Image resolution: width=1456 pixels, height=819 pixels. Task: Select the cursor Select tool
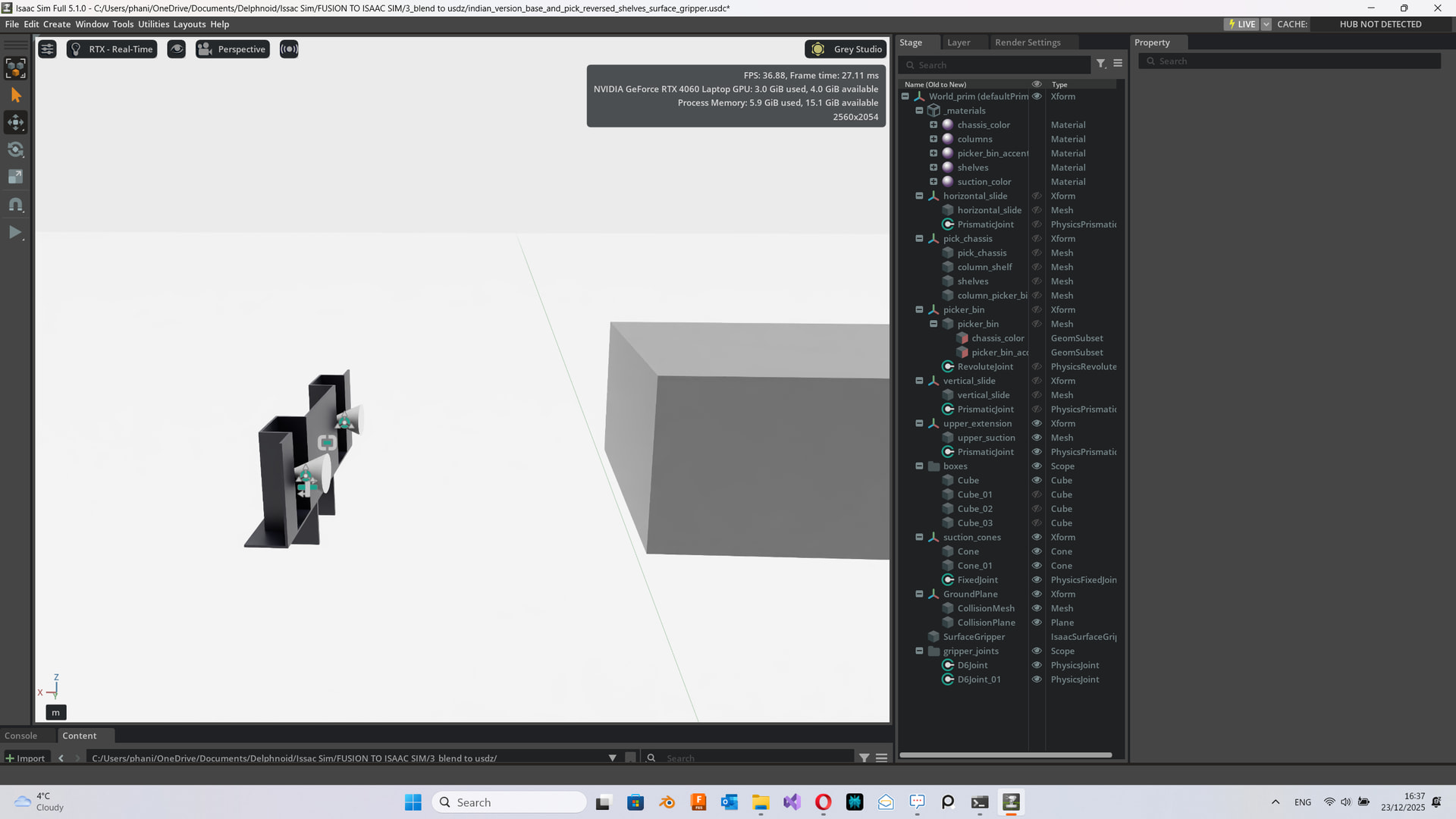pyautogui.click(x=15, y=95)
